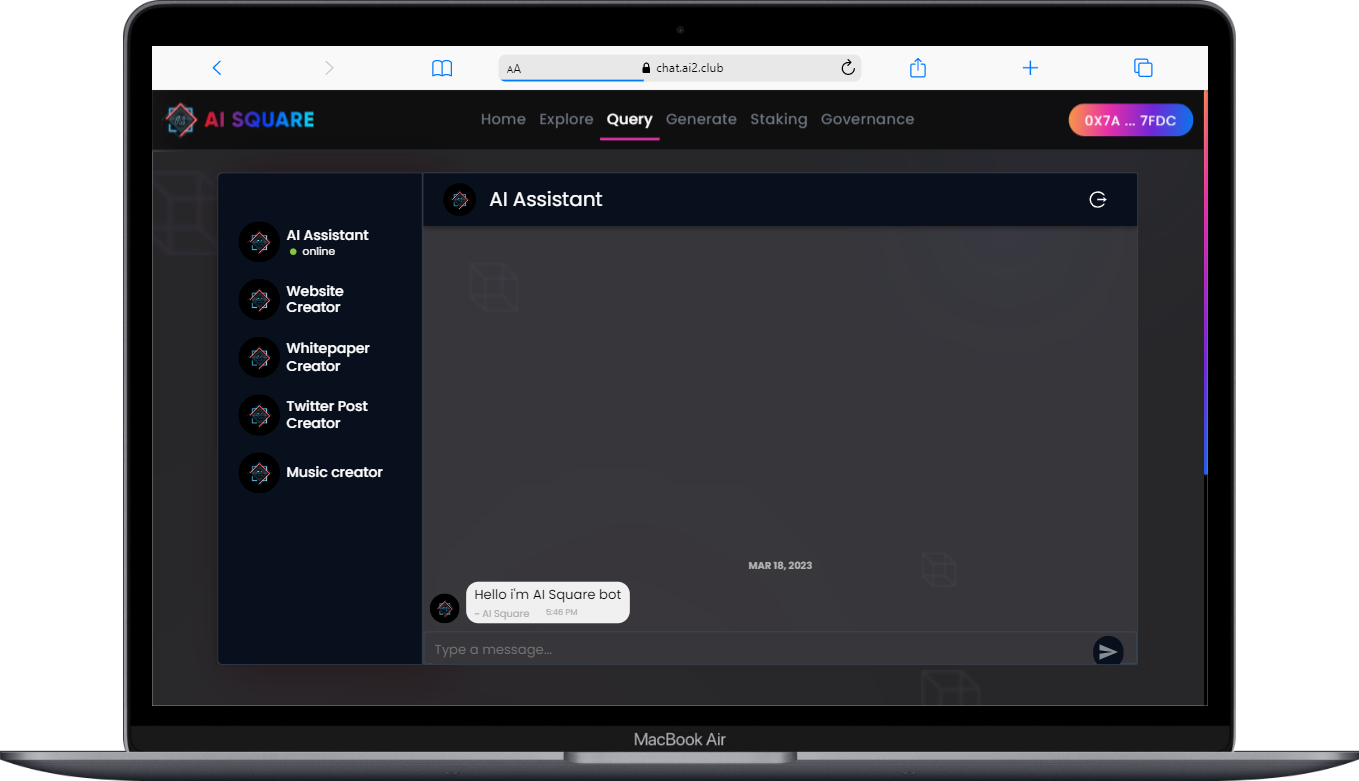
Task: Click the logout icon in chat header
Action: (1097, 200)
